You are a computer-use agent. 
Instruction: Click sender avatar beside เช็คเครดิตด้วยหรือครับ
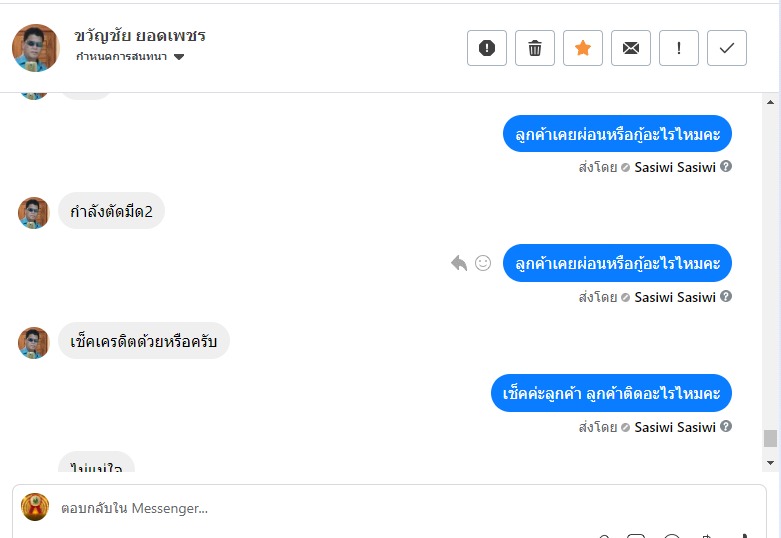pyautogui.click(x=34, y=342)
